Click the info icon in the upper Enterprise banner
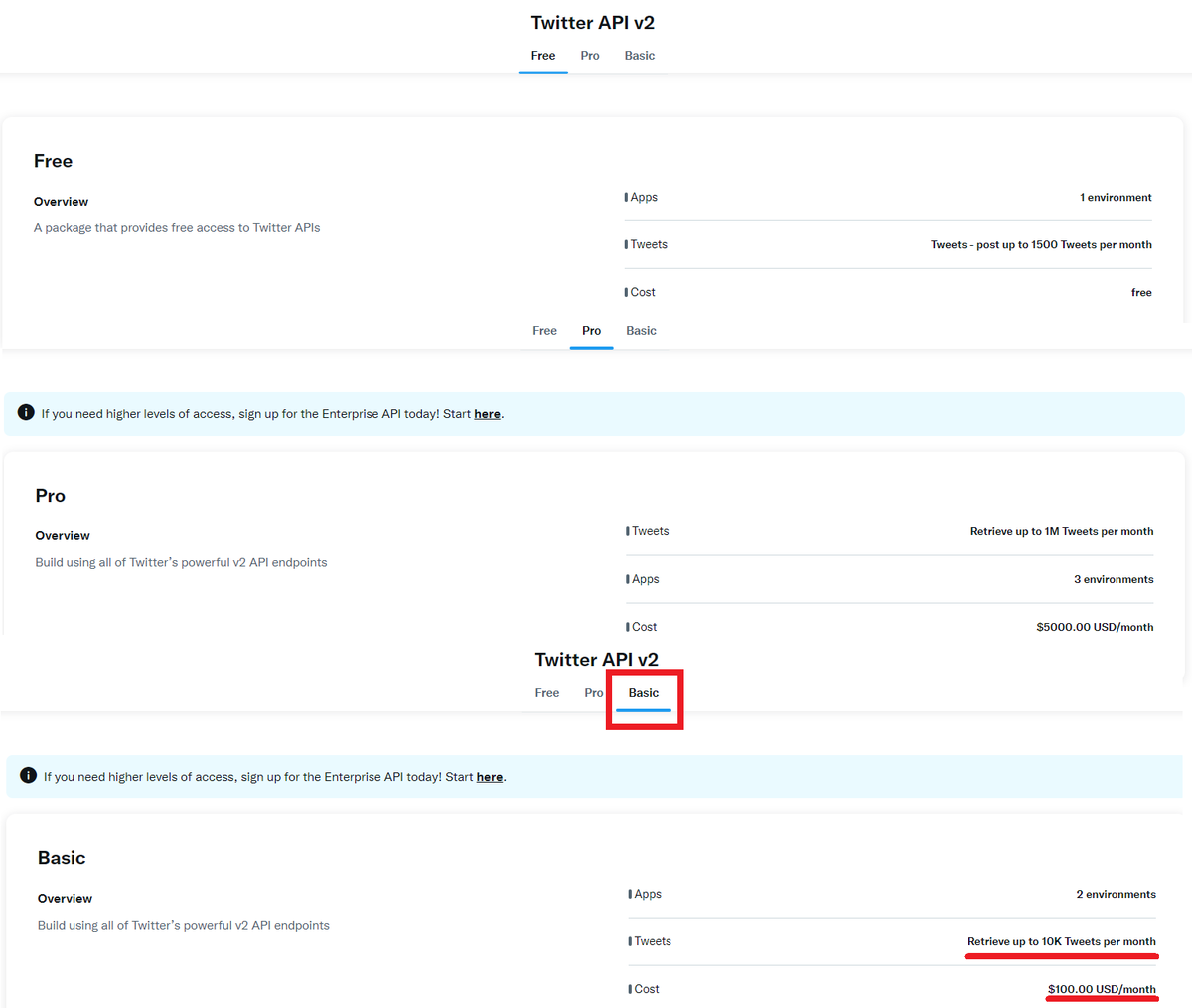This screenshot has height=1008, width=1192. click(x=27, y=413)
